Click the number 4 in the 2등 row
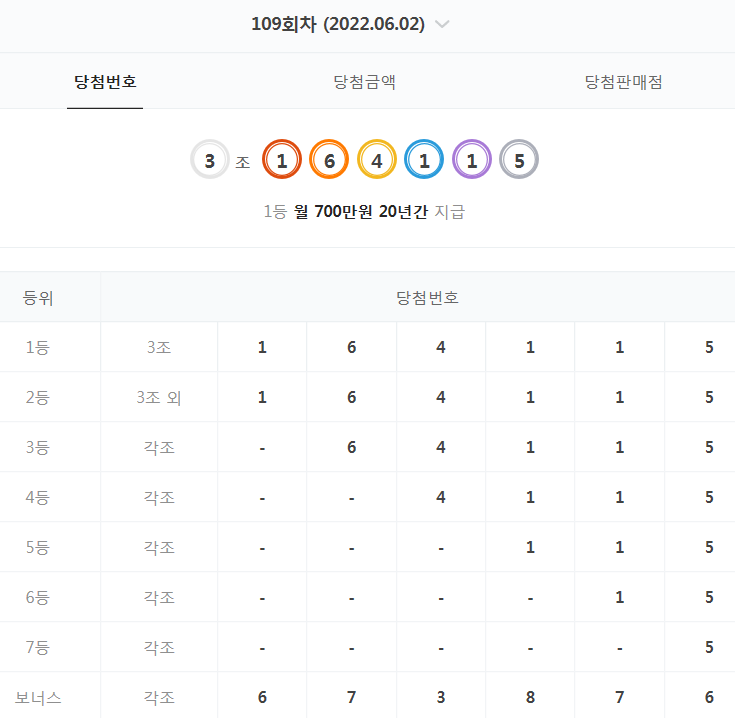Image resolution: width=735 pixels, height=718 pixels. (x=441, y=397)
